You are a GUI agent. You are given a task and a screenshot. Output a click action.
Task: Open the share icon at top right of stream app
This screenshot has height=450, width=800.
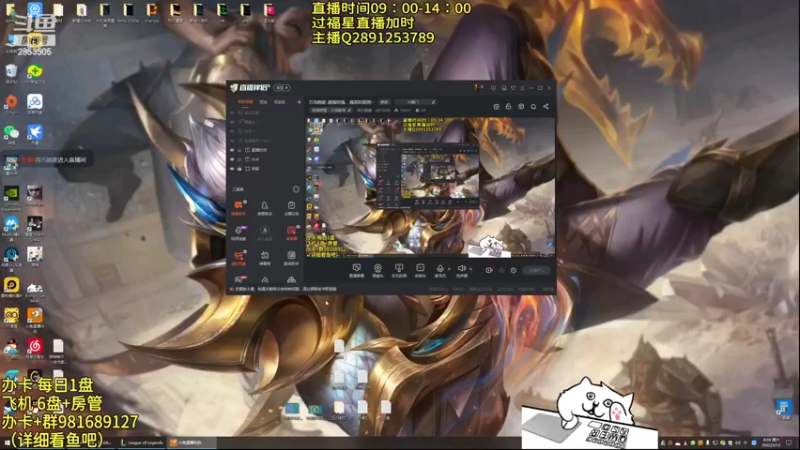[546, 107]
